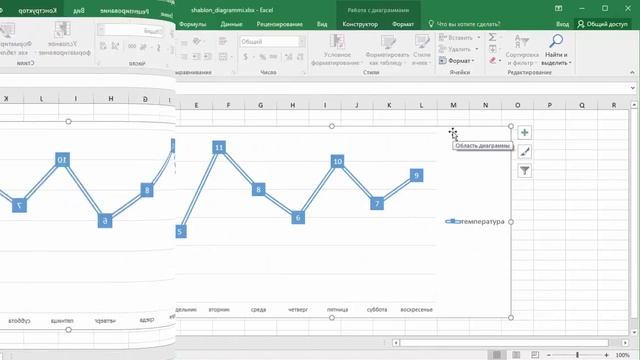Switch to the Данные tab
640x360 pixels.
[x=231, y=24]
